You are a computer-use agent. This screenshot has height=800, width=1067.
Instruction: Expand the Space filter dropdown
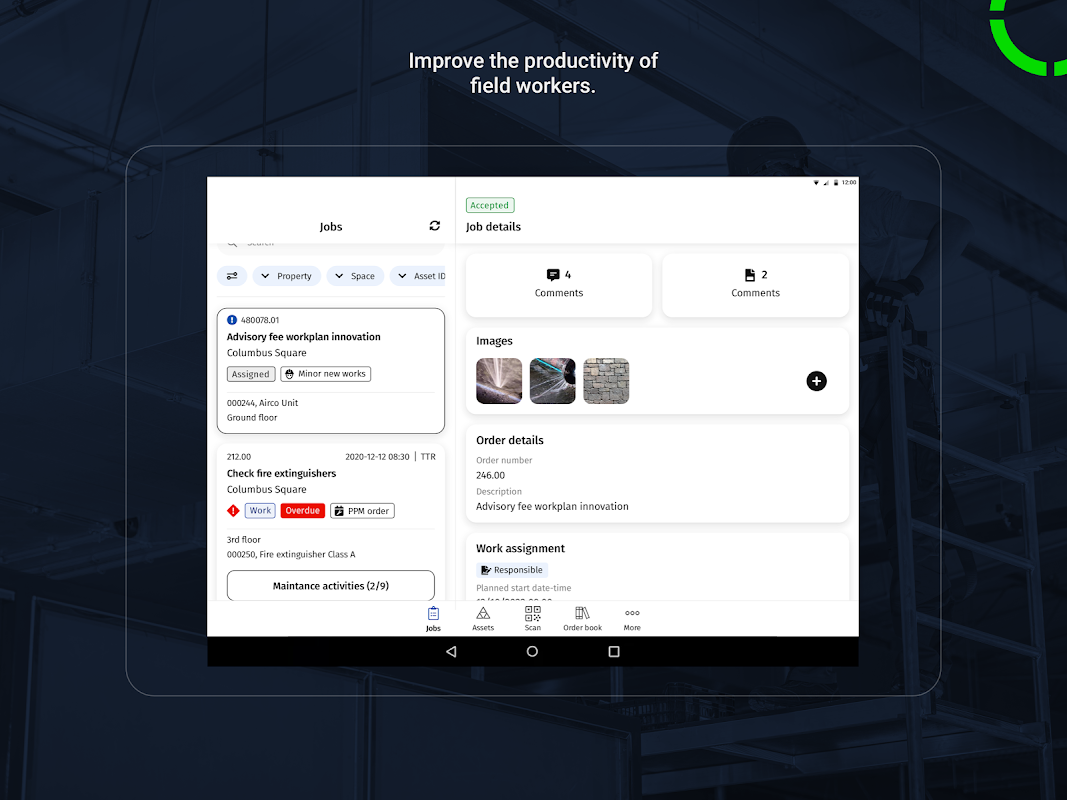tap(355, 276)
